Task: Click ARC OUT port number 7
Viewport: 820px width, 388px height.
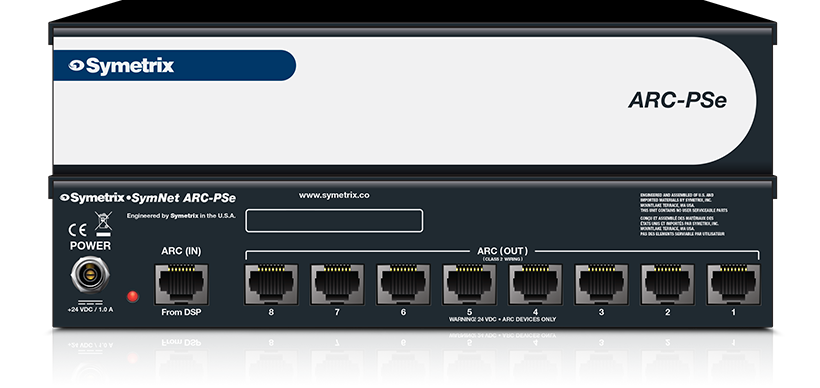Action: pos(337,284)
